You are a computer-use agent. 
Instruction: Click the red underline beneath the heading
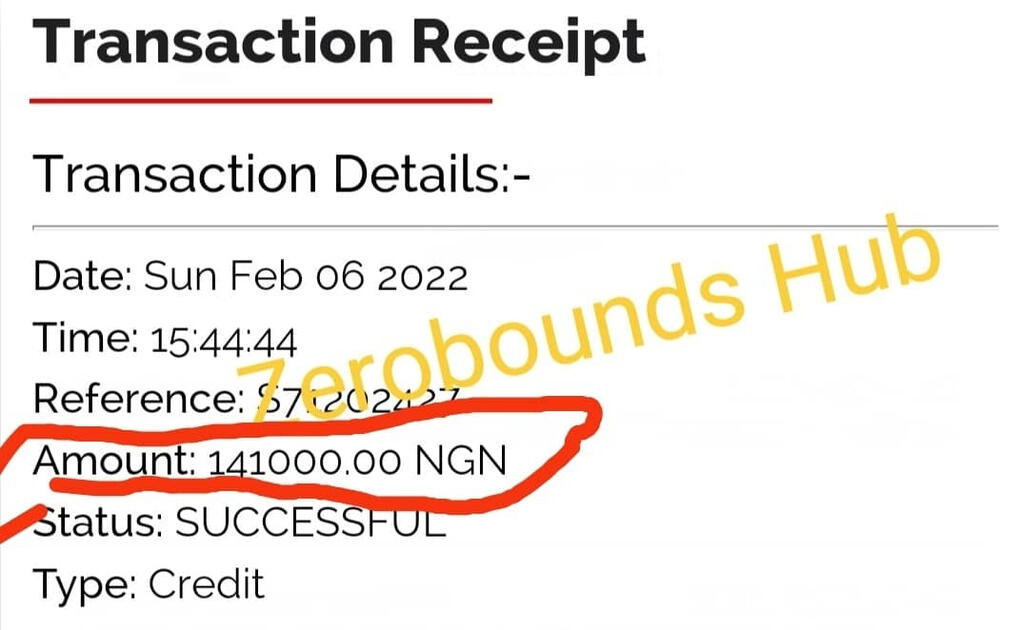click(261, 100)
